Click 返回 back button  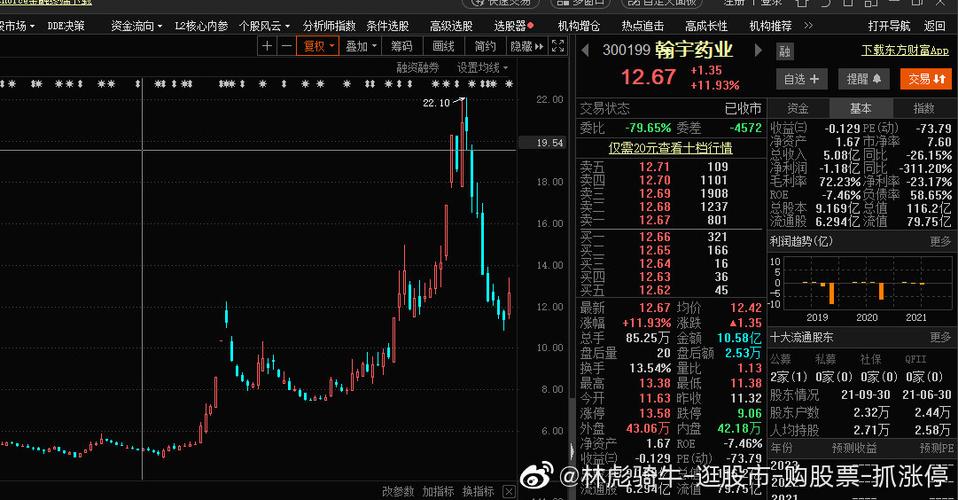coord(935,26)
